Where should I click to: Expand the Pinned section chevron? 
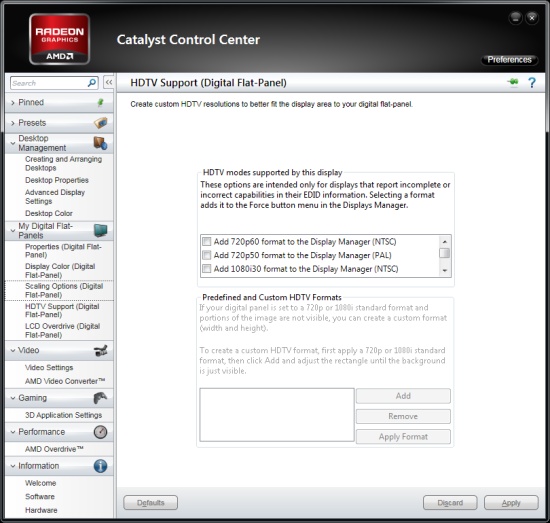point(13,103)
